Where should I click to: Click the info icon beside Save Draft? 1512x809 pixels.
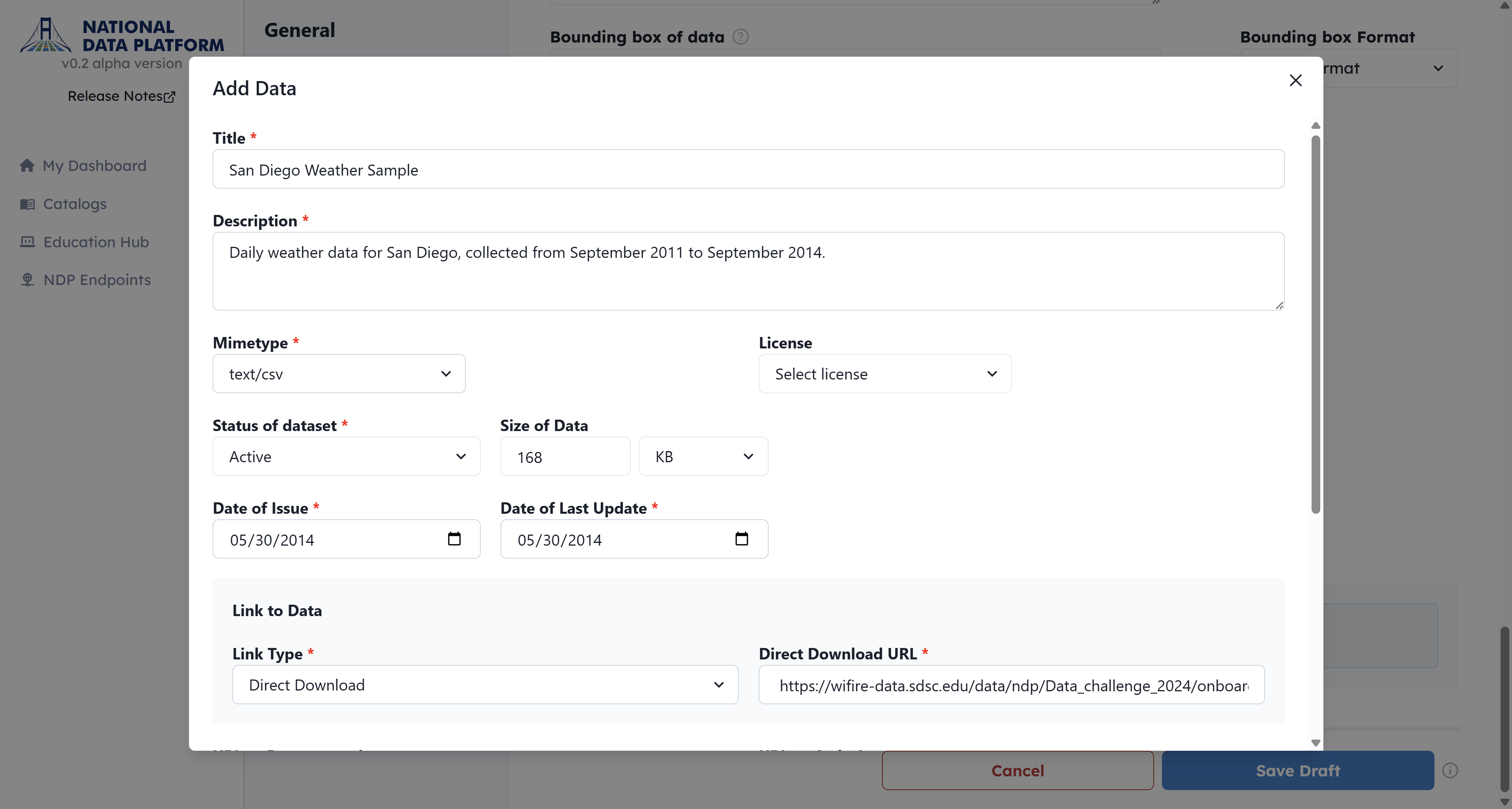pyautogui.click(x=1450, y=770)
